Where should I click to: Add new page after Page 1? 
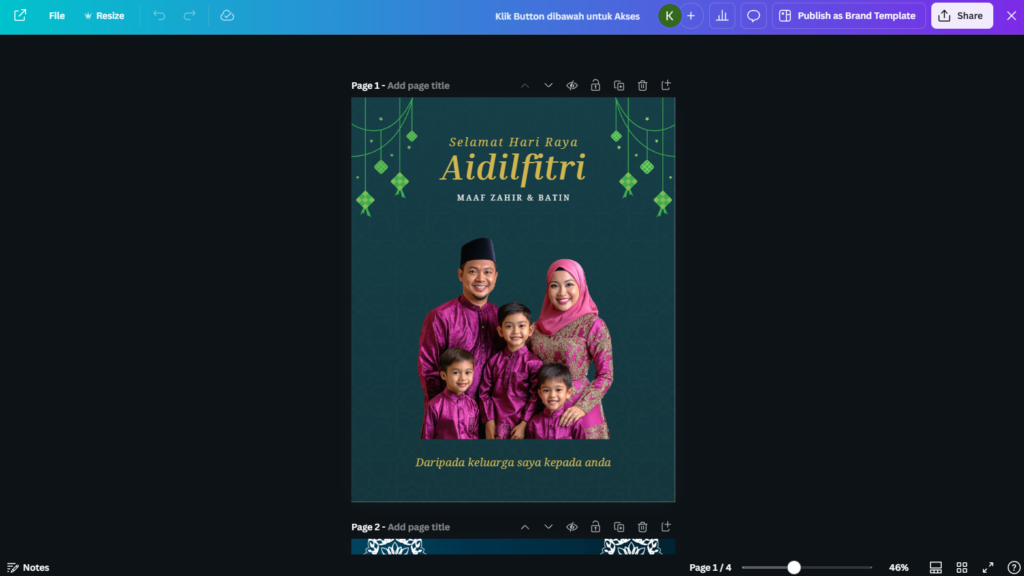click(667, 86)
